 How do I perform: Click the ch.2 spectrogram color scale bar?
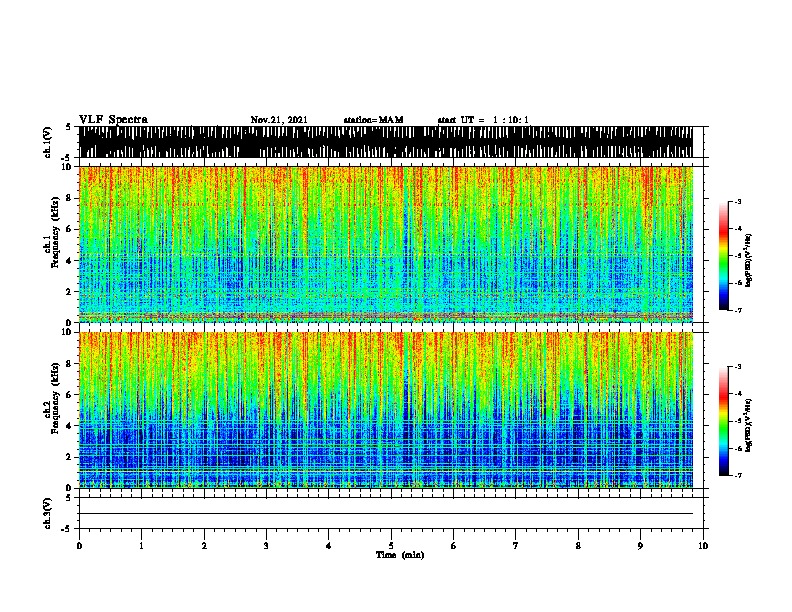tap(724, 421)
